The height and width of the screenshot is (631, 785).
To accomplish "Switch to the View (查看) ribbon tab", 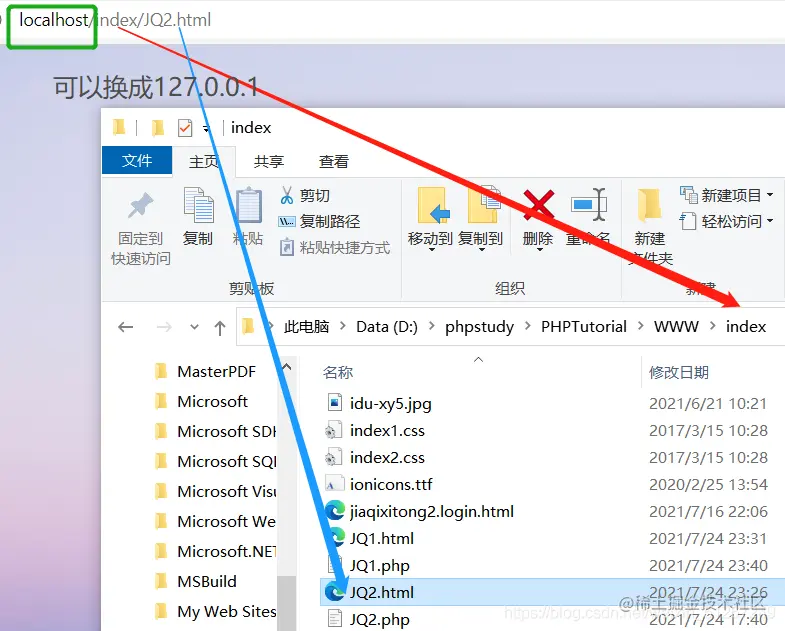I will (333, 161).
